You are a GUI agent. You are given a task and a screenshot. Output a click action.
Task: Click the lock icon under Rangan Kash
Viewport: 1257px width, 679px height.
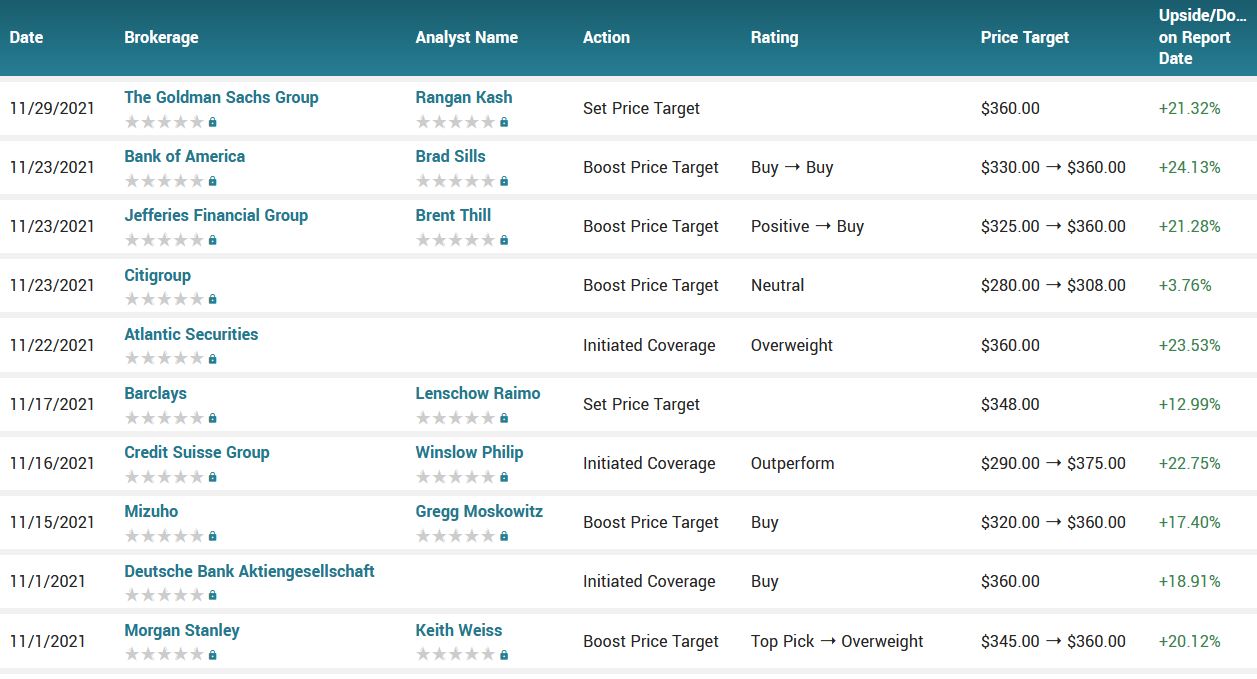(x=504, y=122)
